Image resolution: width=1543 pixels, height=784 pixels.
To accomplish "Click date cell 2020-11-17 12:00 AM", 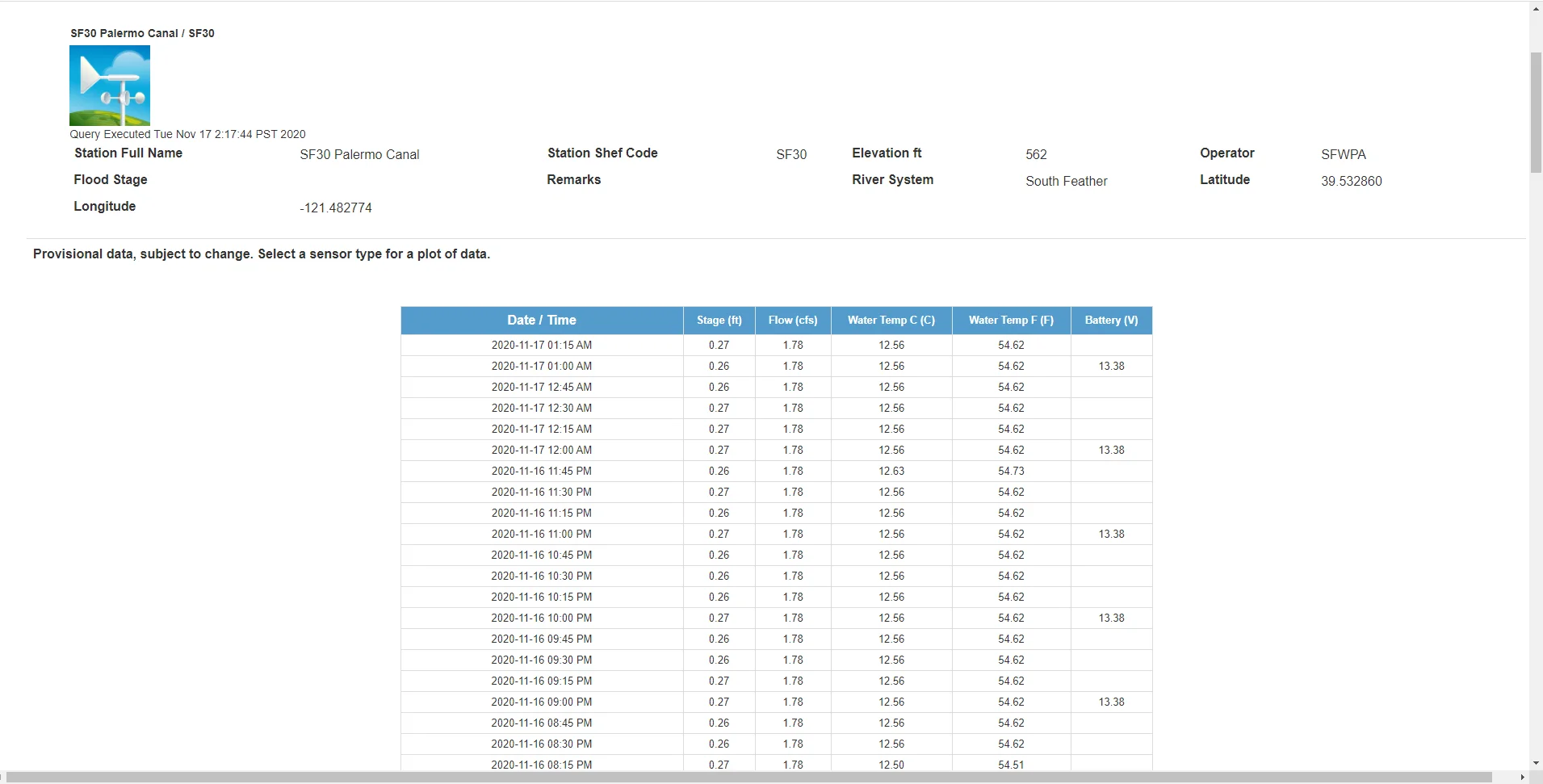I will (542, 450).
